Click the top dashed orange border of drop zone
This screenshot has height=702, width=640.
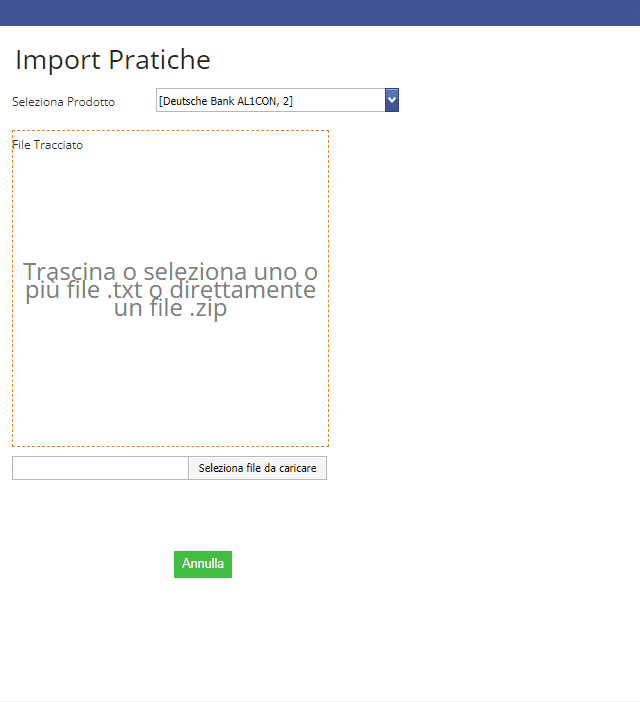(170, 130)
